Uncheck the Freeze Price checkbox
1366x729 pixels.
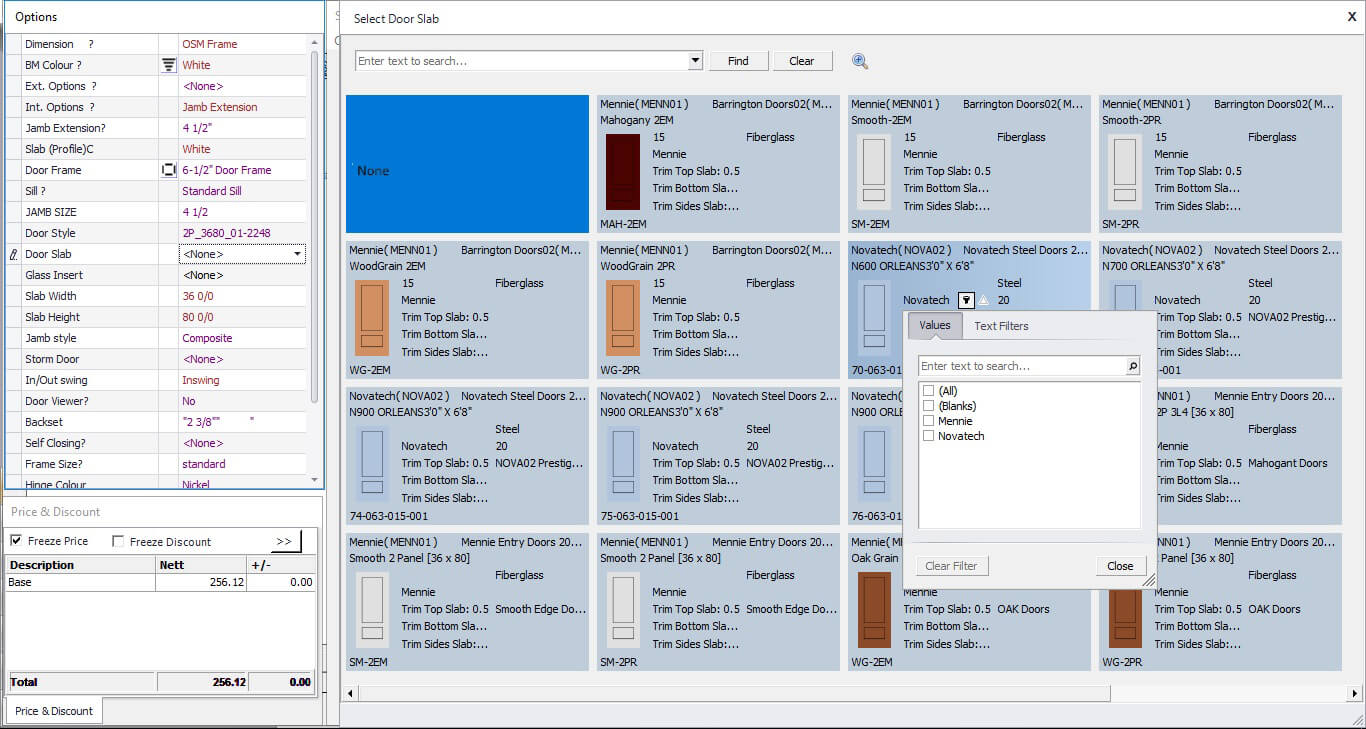(x=16, y=541)
